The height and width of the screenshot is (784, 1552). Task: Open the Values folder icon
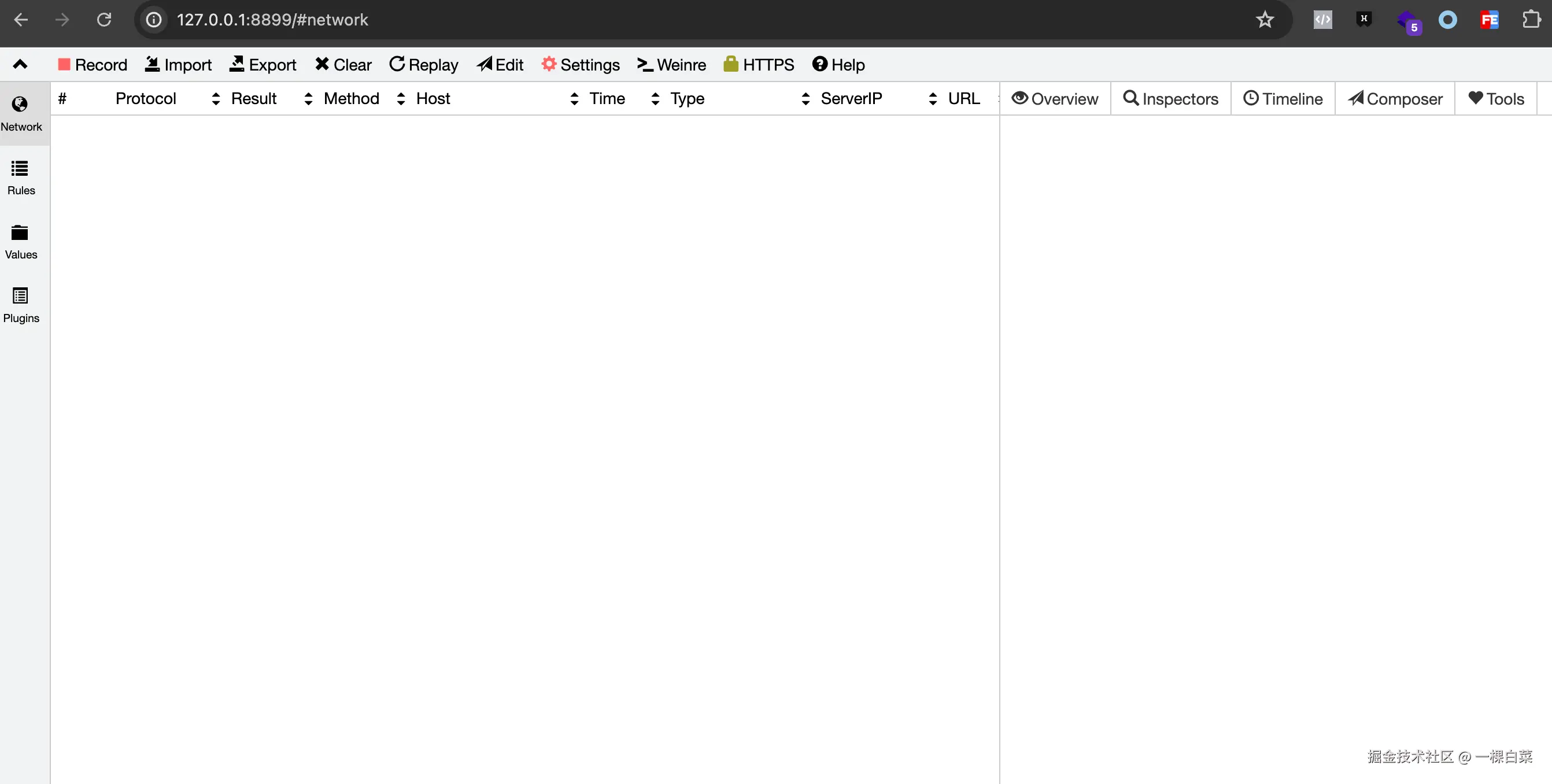coord(20,232)
